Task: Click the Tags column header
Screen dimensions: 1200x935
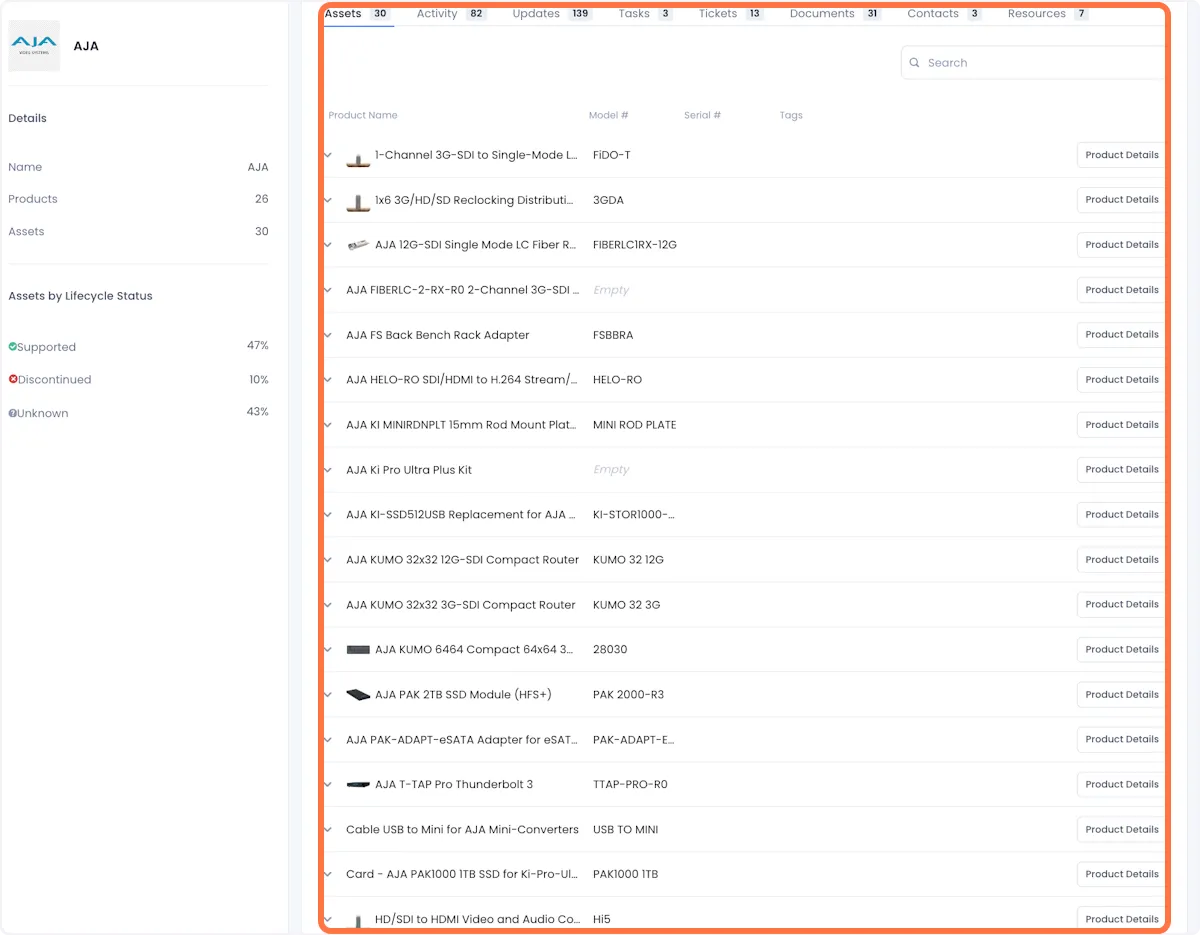Action: point(791,116)
